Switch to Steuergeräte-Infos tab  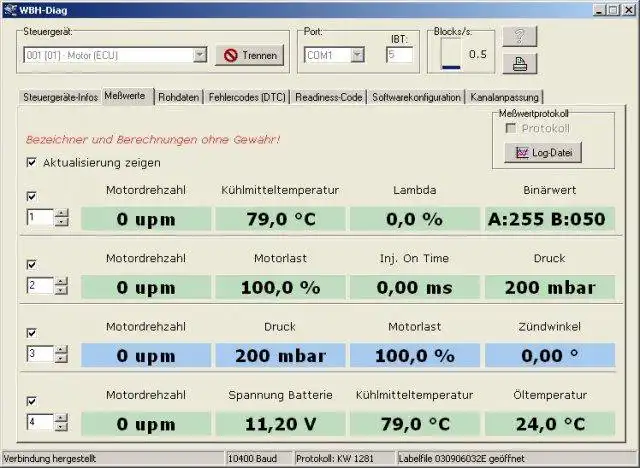(60, 98)
